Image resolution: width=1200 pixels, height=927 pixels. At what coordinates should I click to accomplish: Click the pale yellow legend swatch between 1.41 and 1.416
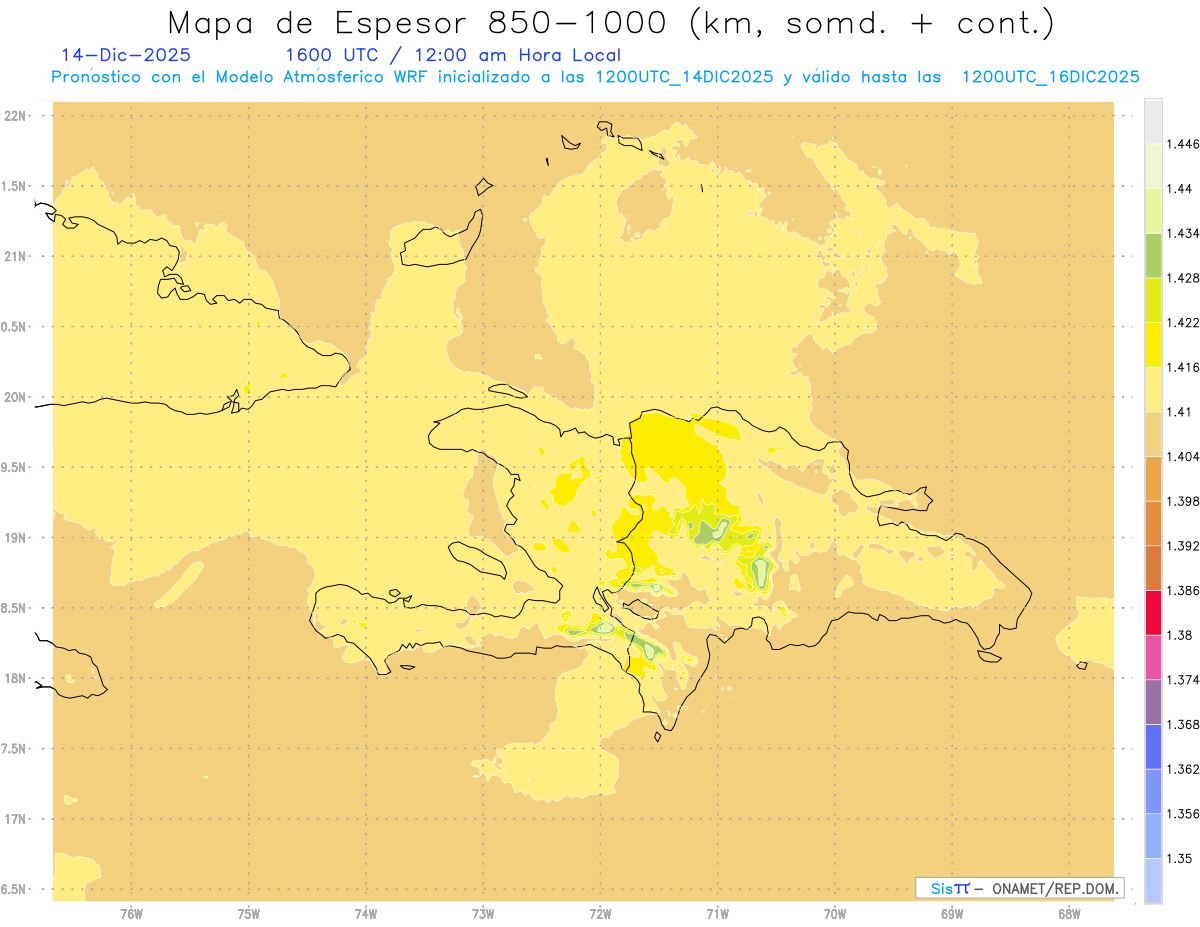1153,390
